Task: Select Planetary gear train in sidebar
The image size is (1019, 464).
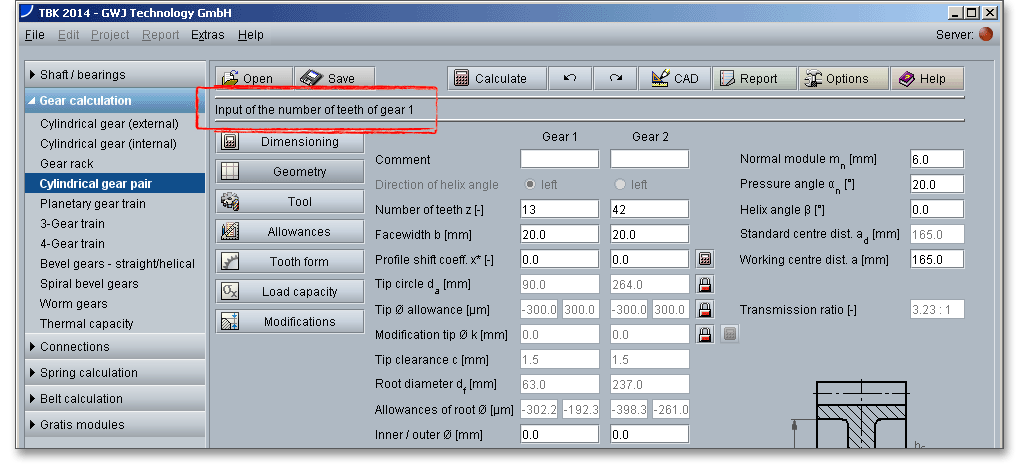Action: point(93,204)
